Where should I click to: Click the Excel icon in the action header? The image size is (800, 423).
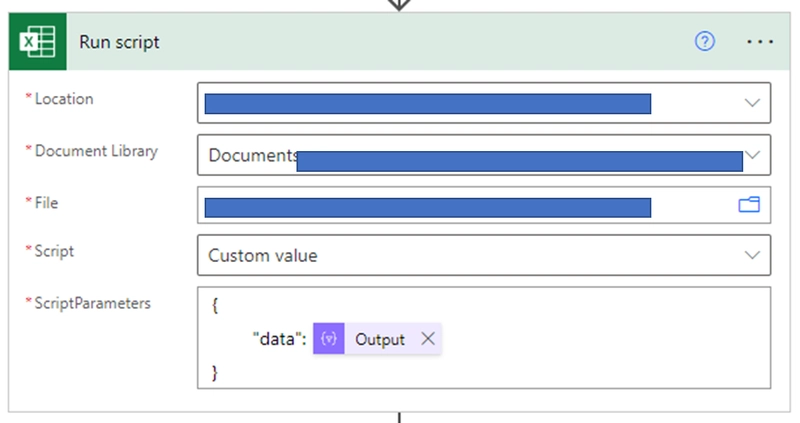[38, 42]
